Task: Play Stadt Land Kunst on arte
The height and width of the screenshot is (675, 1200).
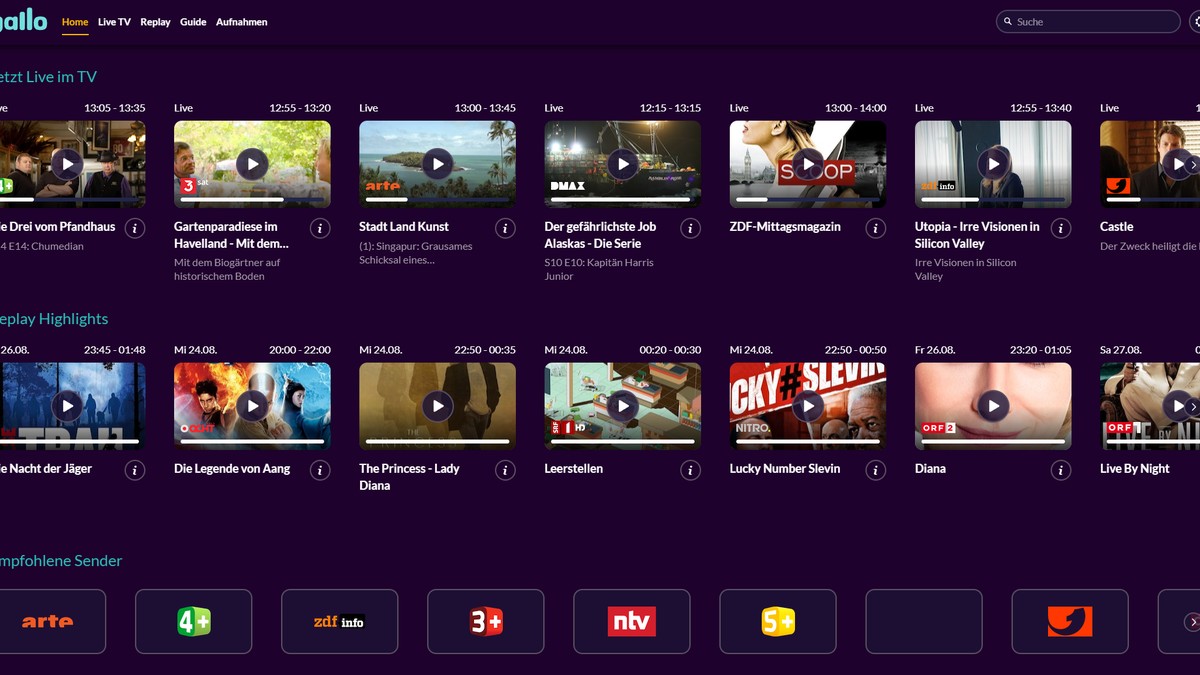Action: (x=437, y=163)
